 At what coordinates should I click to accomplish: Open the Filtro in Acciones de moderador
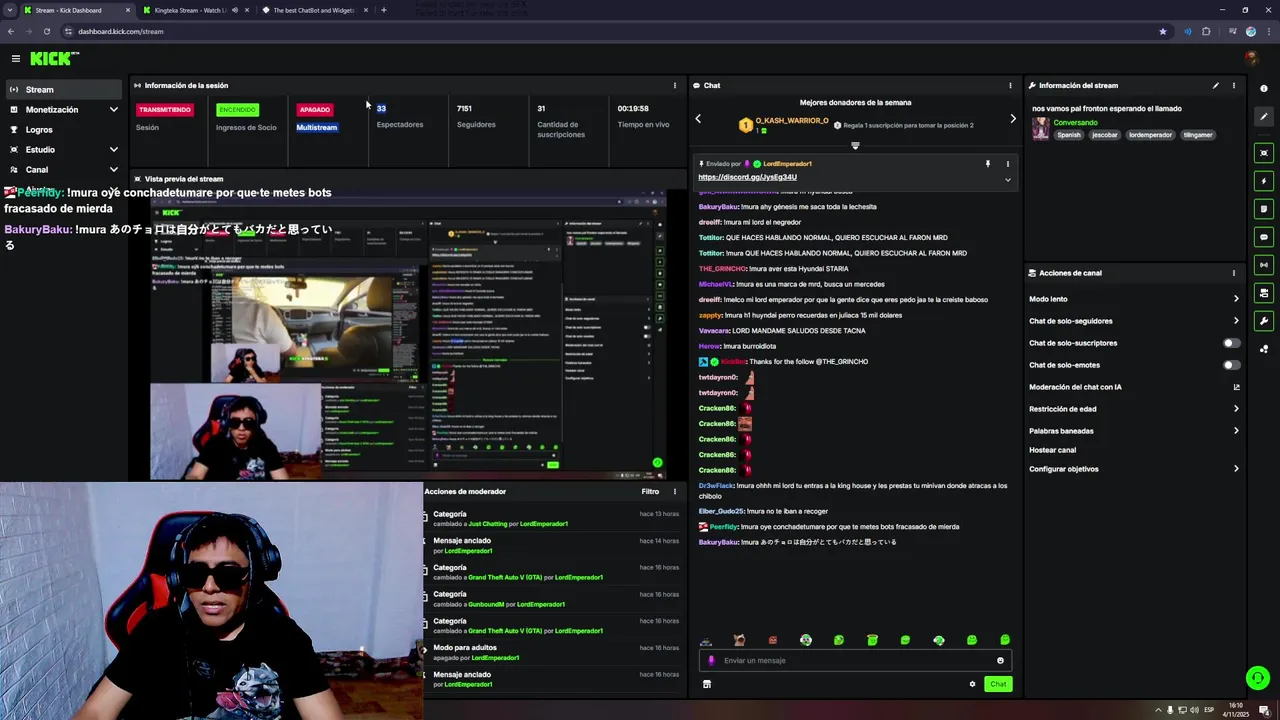click(650, 491)
